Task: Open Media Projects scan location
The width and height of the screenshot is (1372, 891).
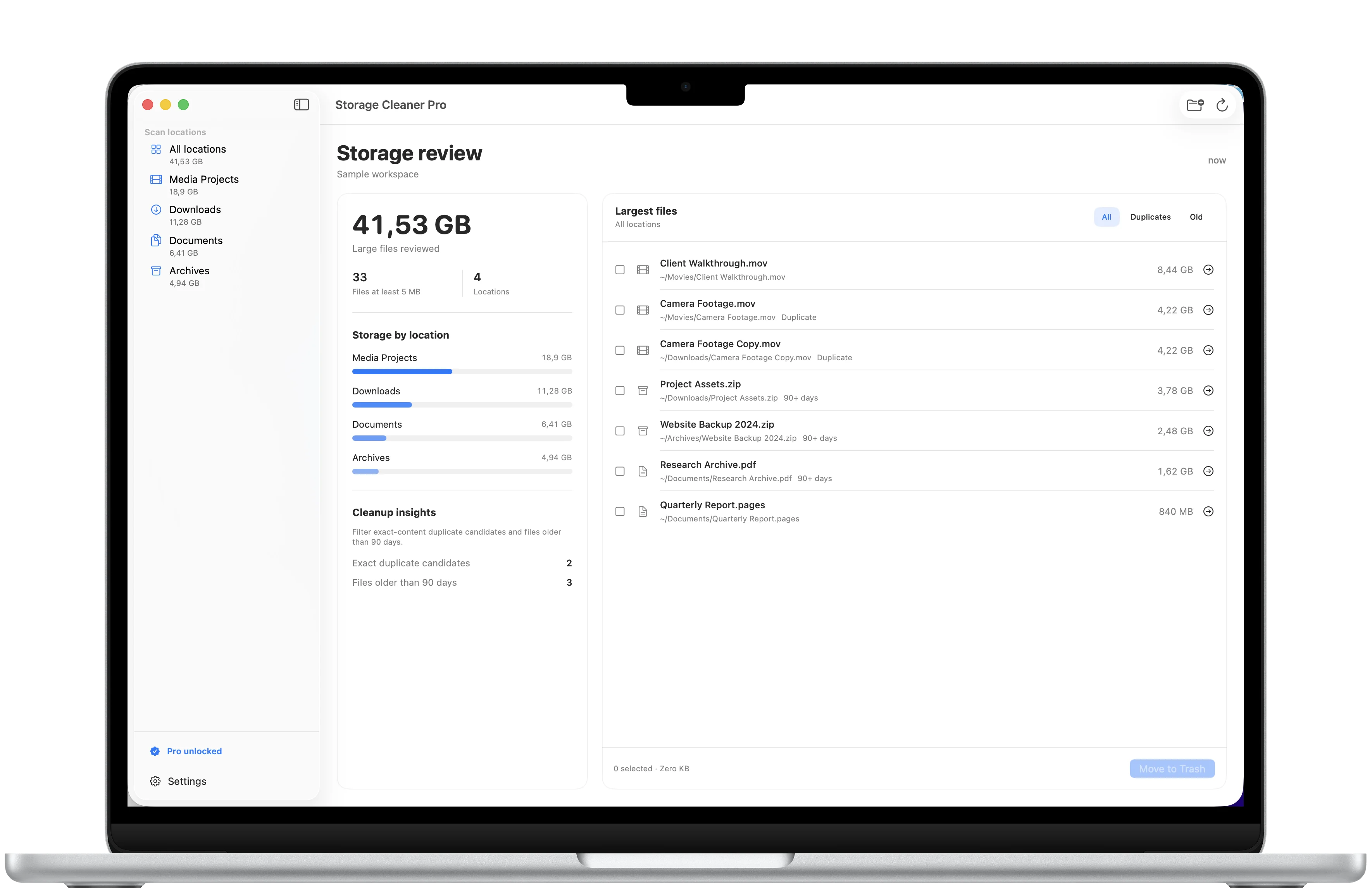Action: pos(227,185)
